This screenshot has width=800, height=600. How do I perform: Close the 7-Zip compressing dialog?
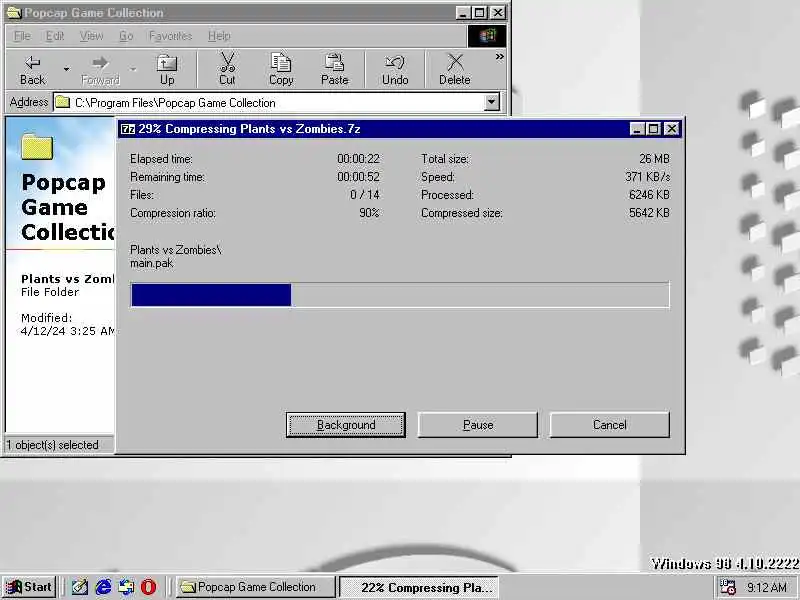coord(672,129)
